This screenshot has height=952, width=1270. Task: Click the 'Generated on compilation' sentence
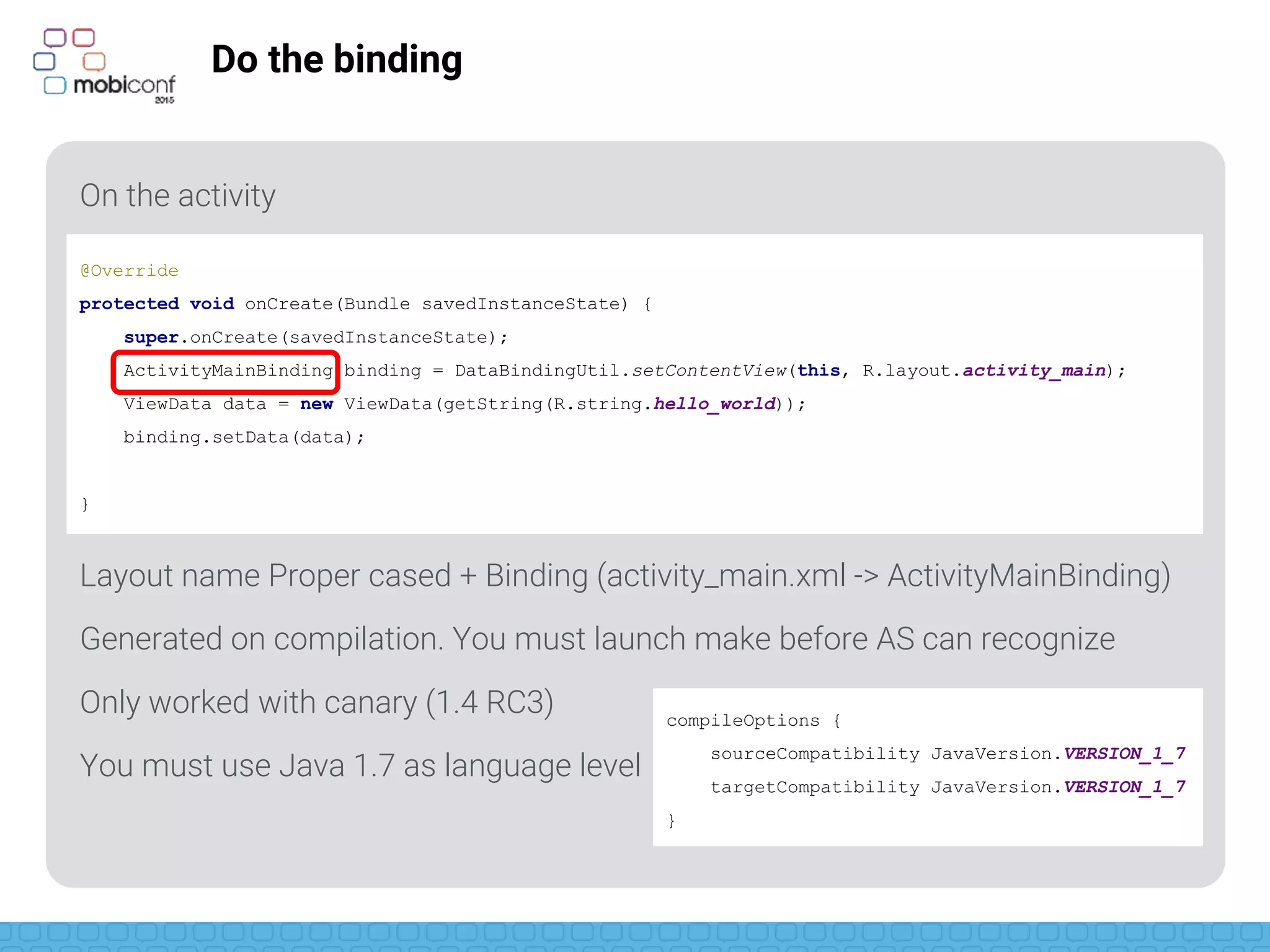tap(597, 639)
